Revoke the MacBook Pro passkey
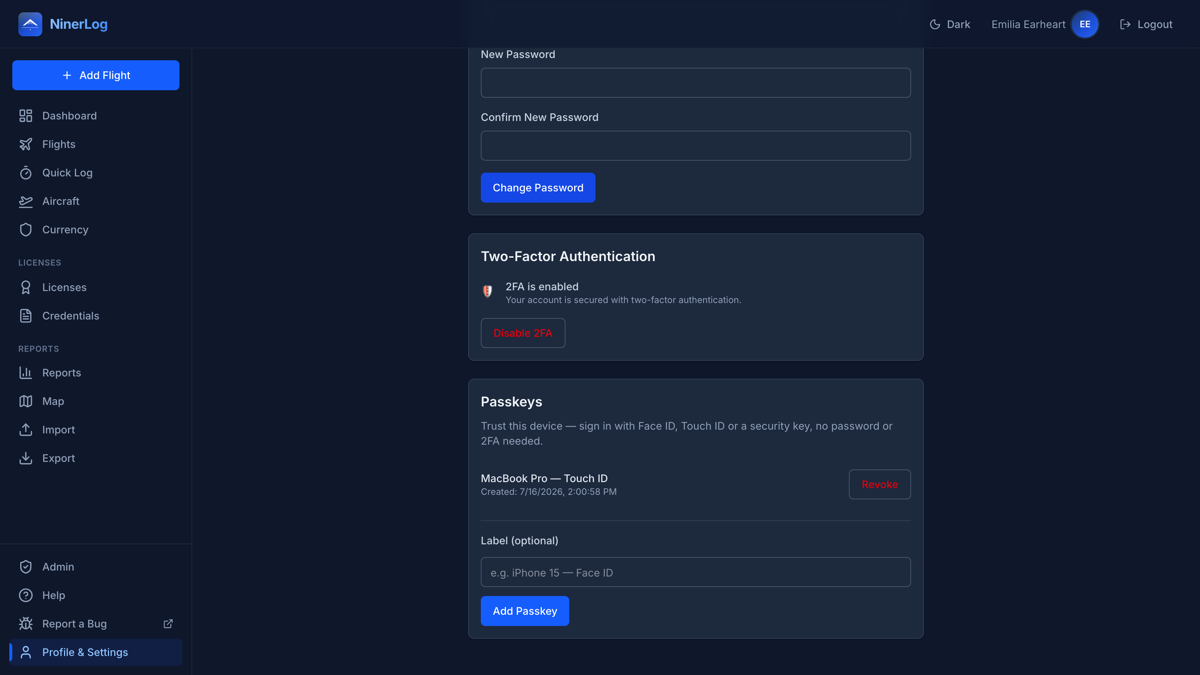 click(x=880, y=484)
